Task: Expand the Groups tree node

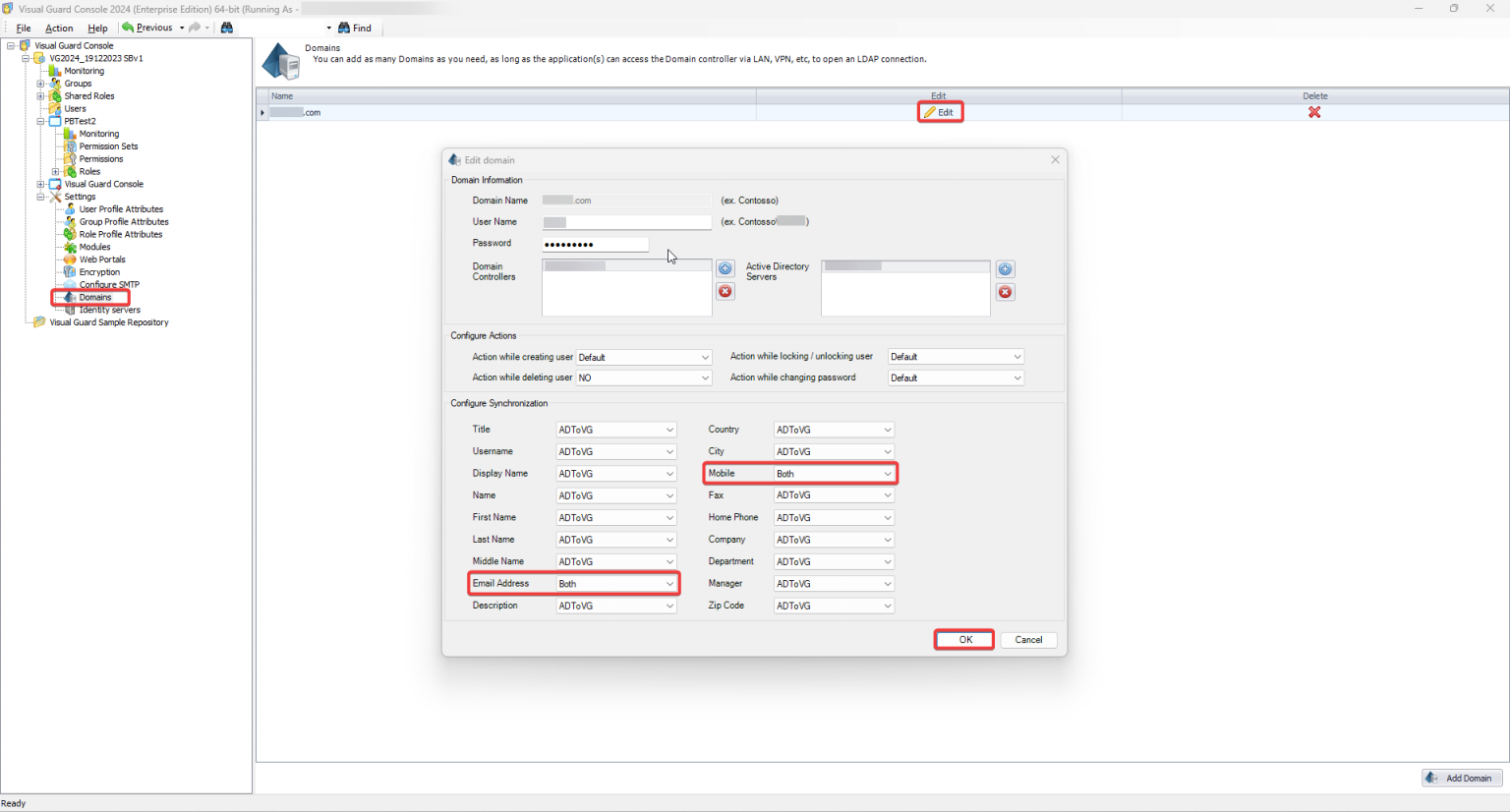Action: tap(40, 83)
